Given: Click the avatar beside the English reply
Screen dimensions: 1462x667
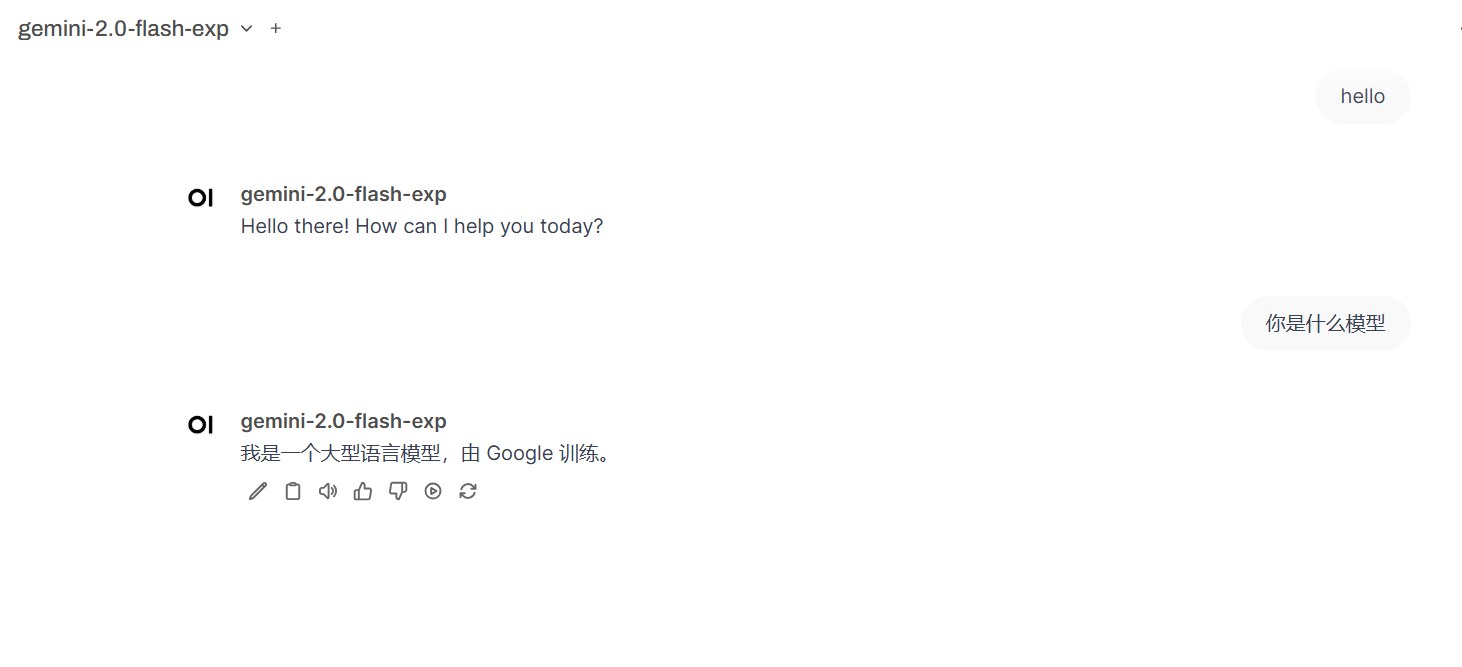Looking at the screenshot, I should (x=201, y=198).
